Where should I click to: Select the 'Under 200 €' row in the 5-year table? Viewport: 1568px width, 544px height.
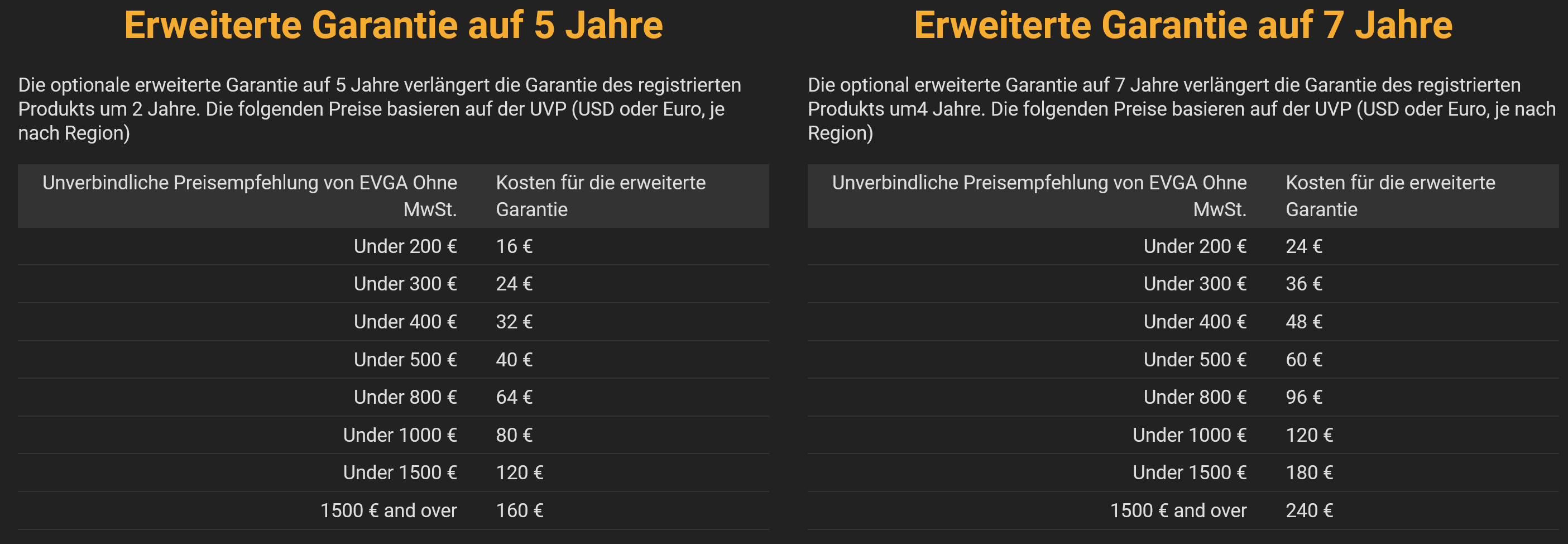tap(393, 246)
